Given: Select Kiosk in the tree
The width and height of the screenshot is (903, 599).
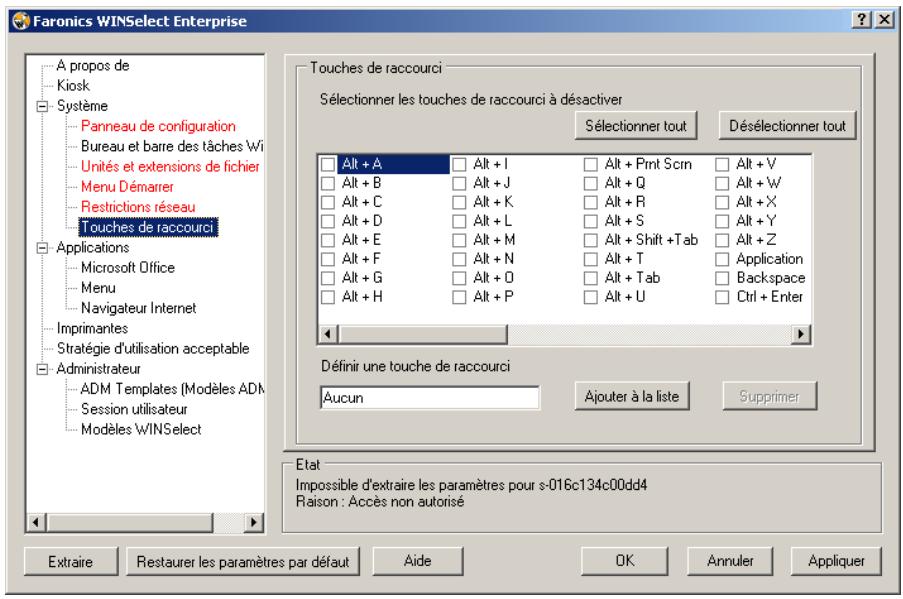Looking at the screenshot, I should click(73, 86).
